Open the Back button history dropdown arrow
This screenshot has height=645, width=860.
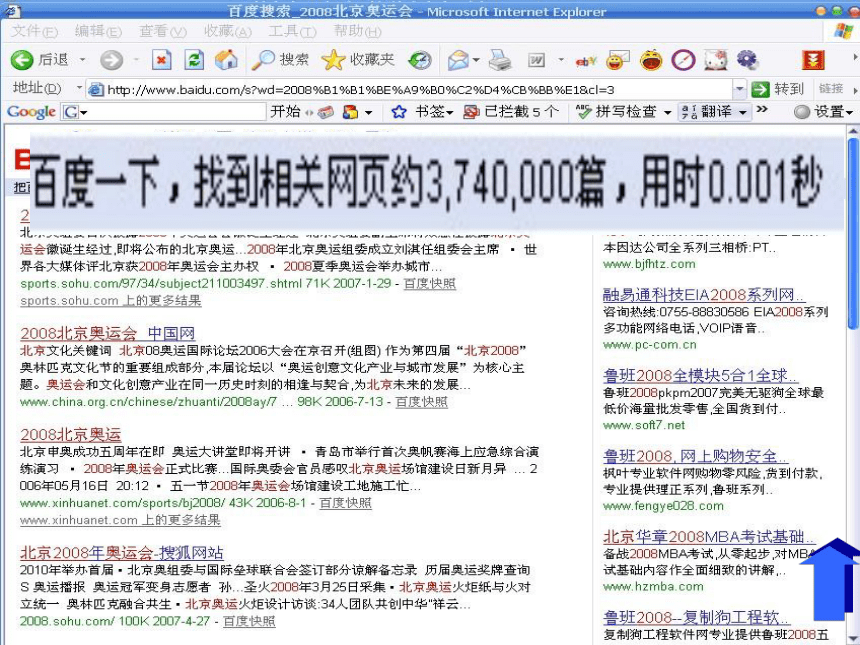point(83,59)
